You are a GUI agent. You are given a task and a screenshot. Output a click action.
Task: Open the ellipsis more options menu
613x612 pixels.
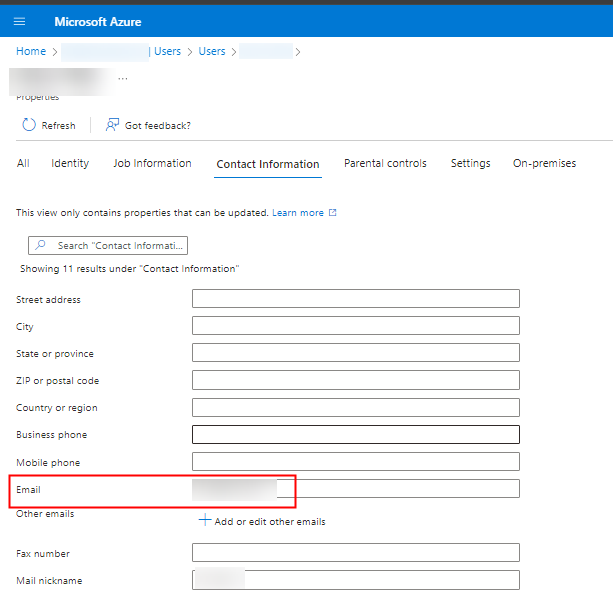pos(123,77)
